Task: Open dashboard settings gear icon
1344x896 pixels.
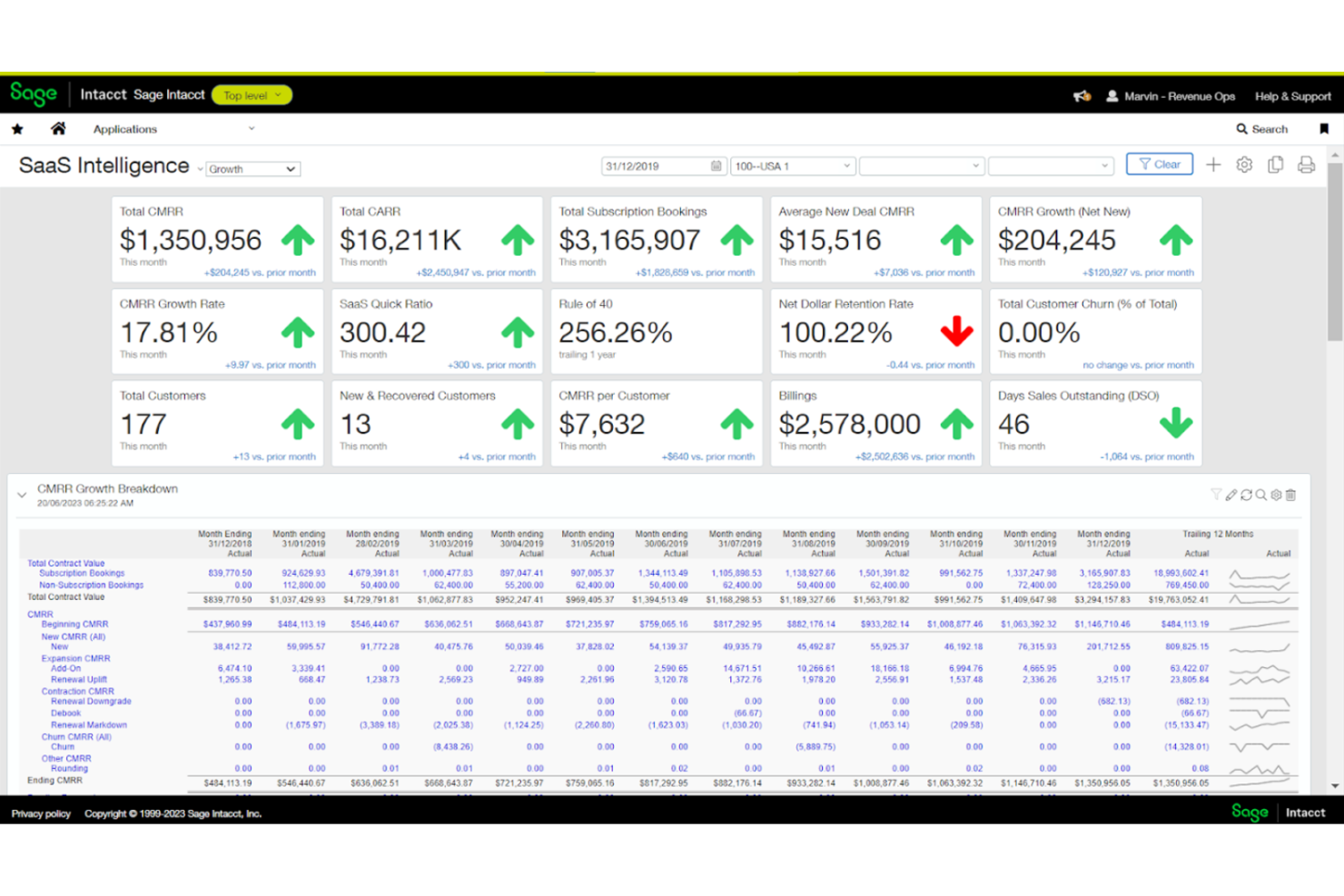Action: click(1244, 164)
